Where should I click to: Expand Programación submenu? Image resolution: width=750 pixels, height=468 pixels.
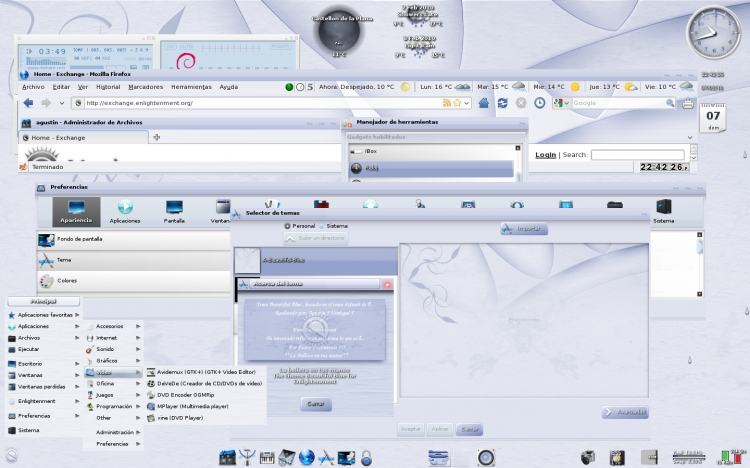click(114, 406)
